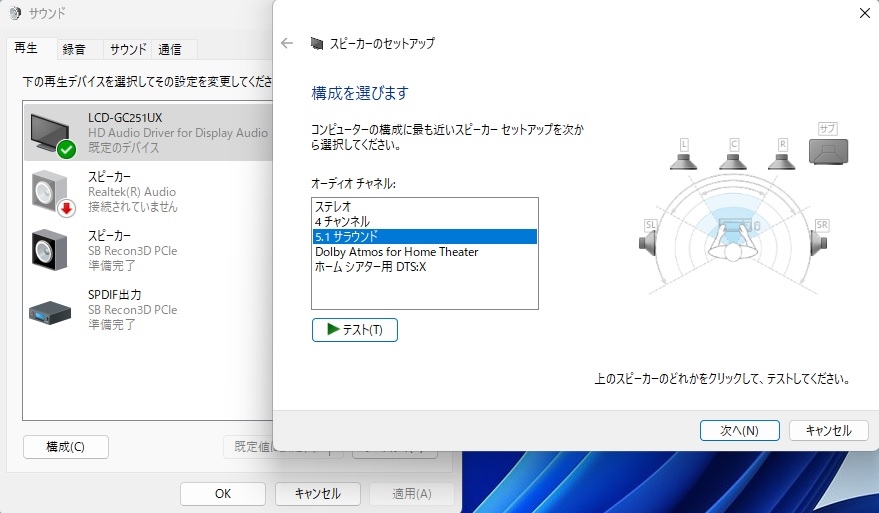
Task: Click the subwoofer (サブ) speaker icon
Action: coord(828,151)
